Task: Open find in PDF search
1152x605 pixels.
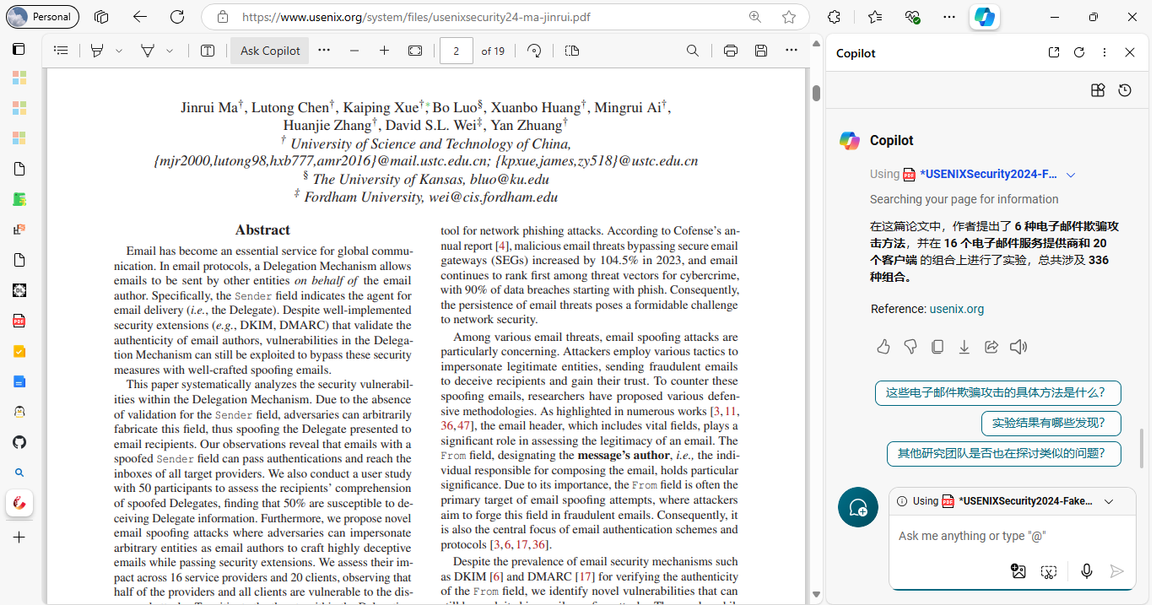Action: pyautogui.click(x=693, y=51)
